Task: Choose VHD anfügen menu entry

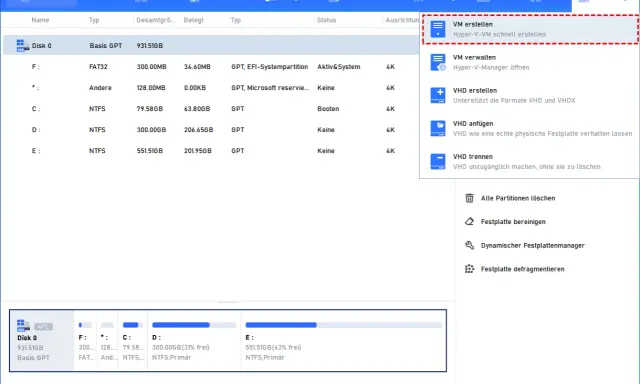Action: pyautogui.click(x=530, y=129)
